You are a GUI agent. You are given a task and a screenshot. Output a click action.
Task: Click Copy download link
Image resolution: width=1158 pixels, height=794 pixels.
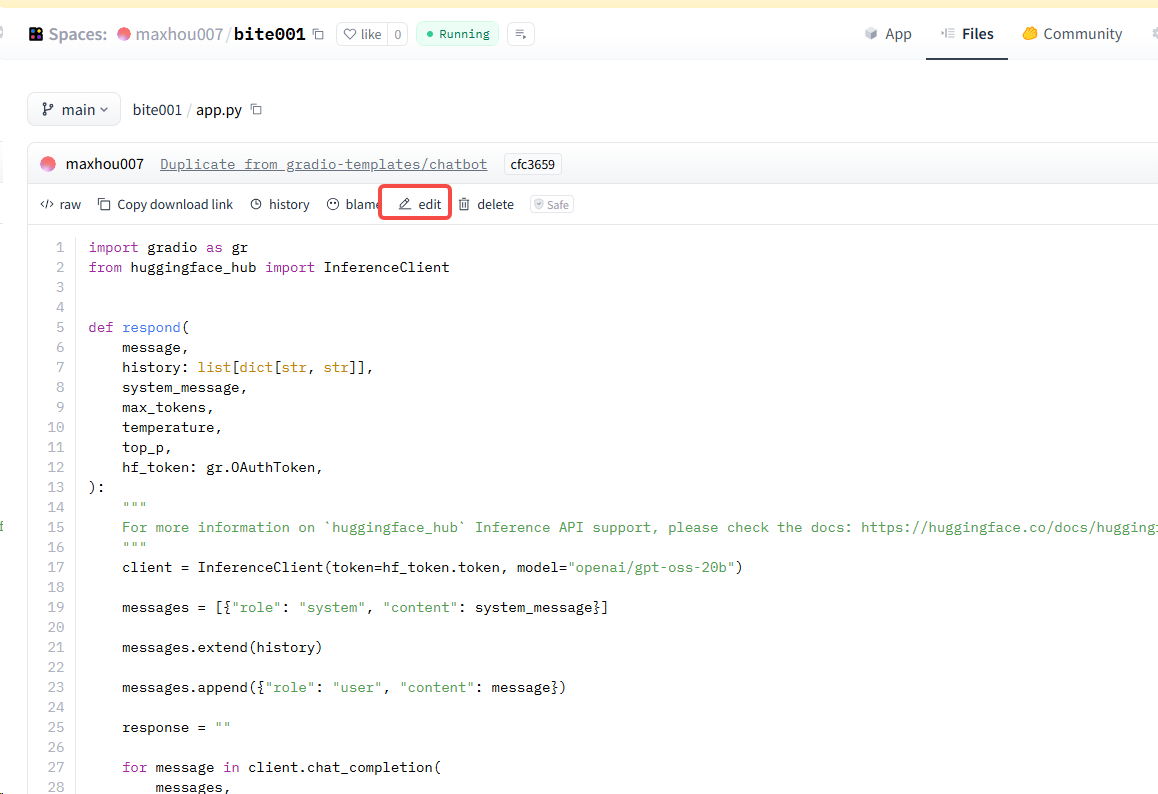(x=165, y=205)
